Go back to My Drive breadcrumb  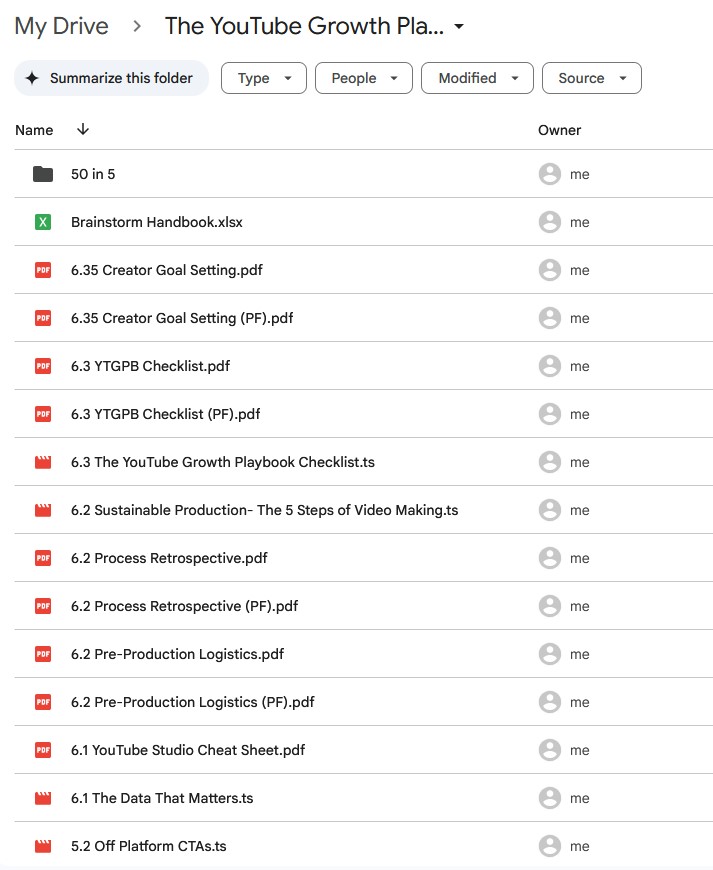(x=61, y=26)
